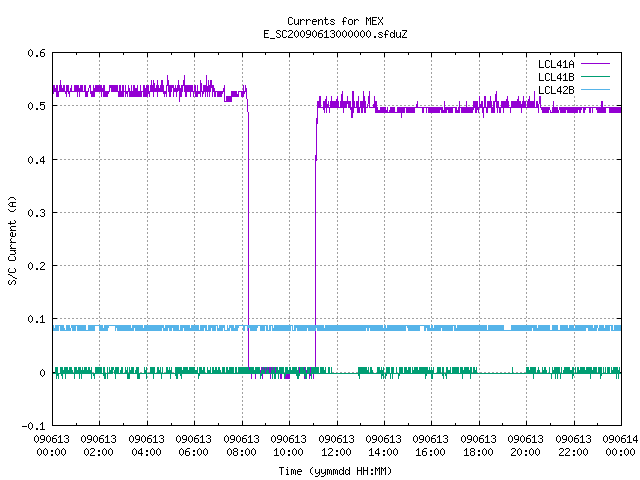The height and width of the screenshot is (480, 640).
Task: Click the x-axis tick 090613 04:00
Action: [x=146, y=446]
